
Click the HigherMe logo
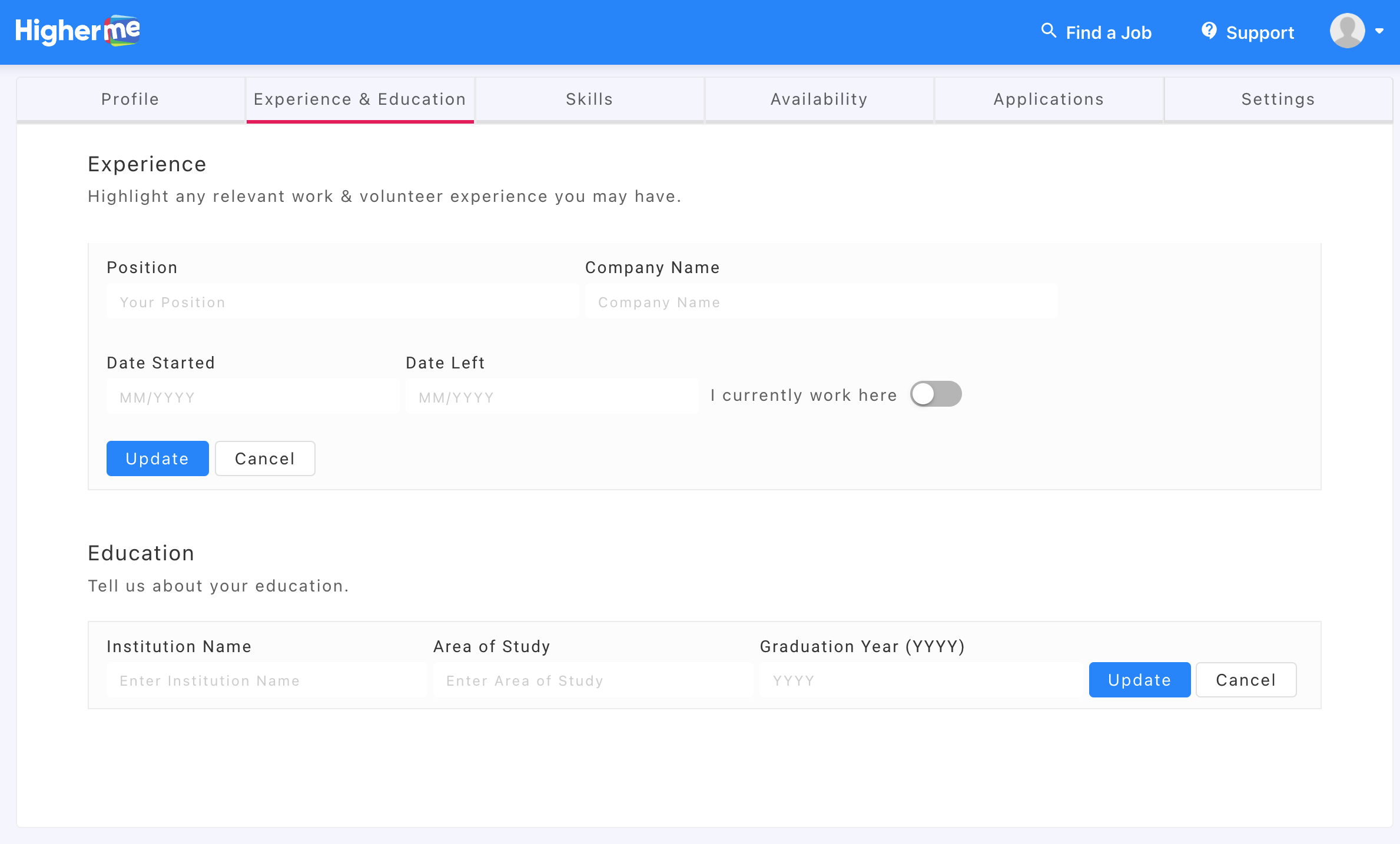pyautogui.click(x=78, y=31)
